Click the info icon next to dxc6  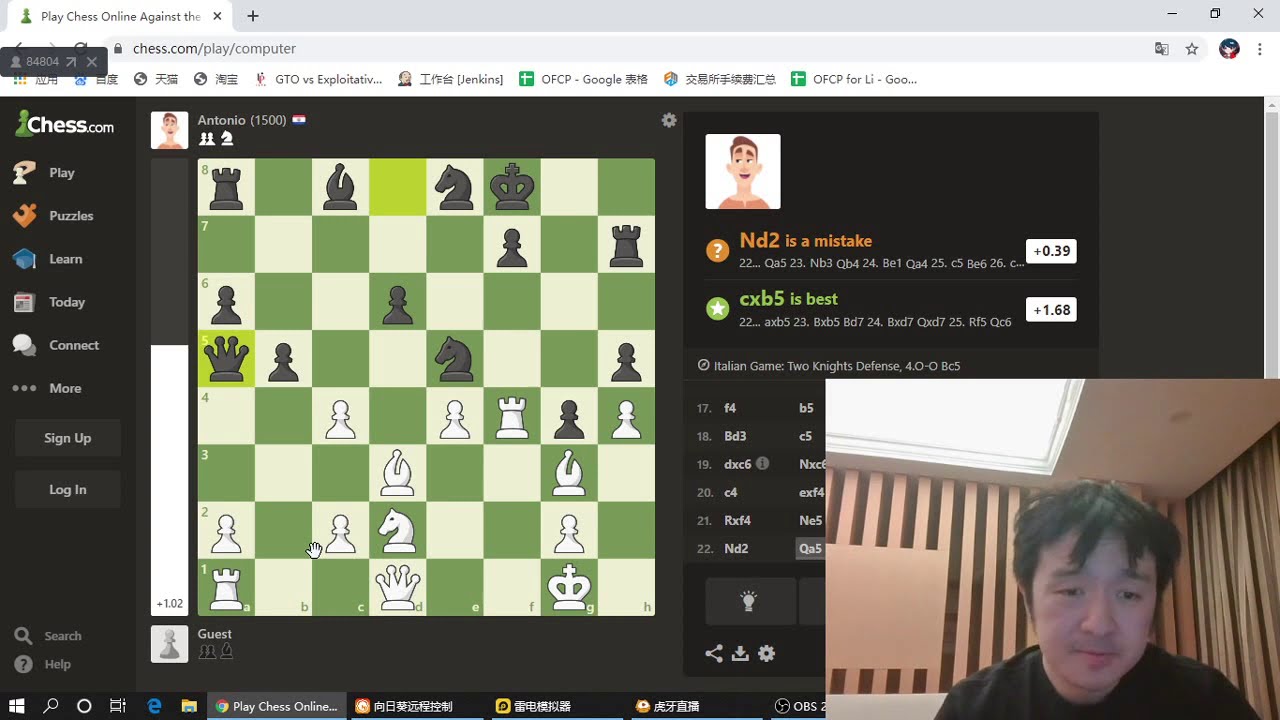point(762,464)
